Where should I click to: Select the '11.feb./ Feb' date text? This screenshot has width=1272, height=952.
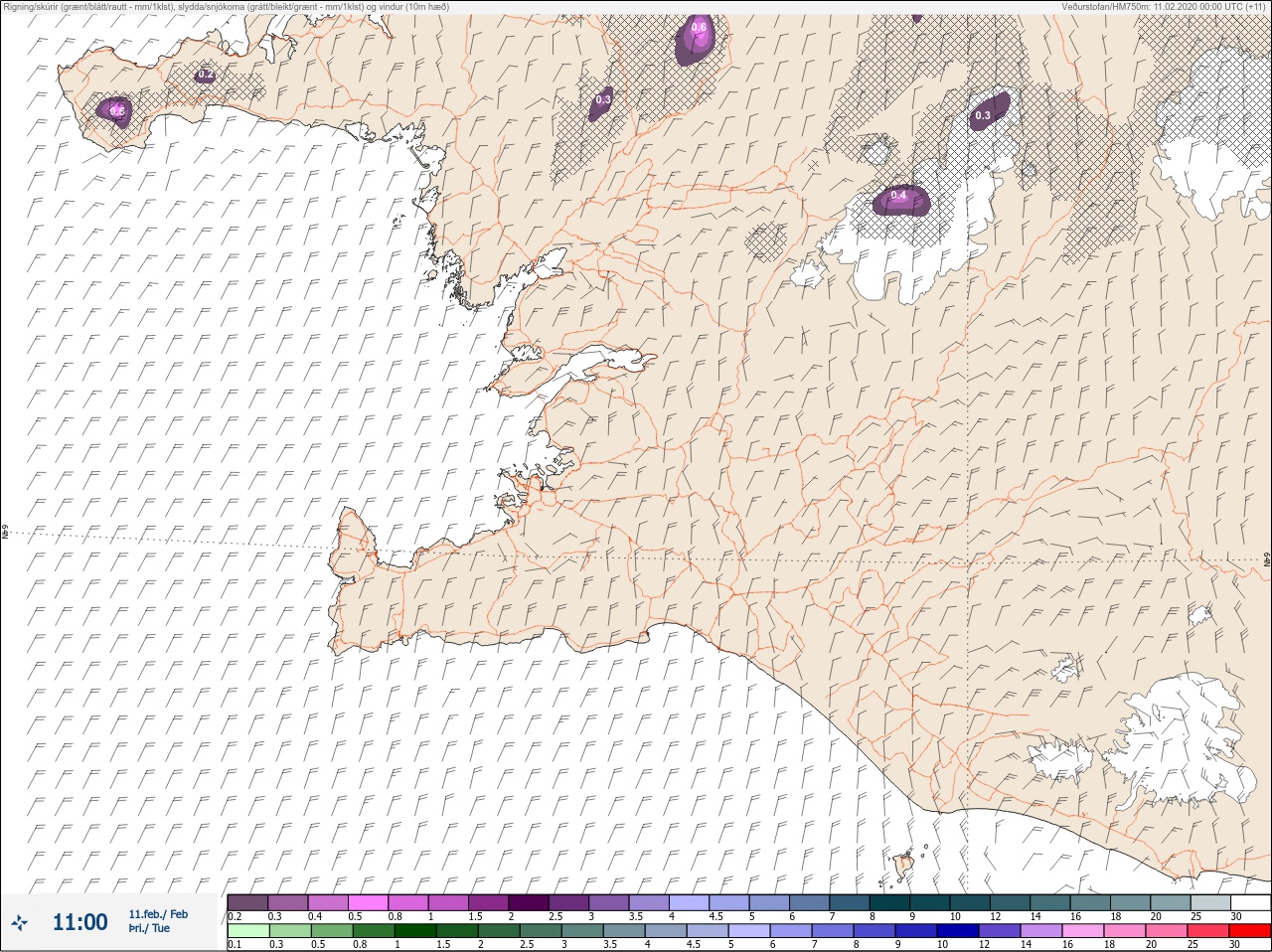(x=158, y=914)
